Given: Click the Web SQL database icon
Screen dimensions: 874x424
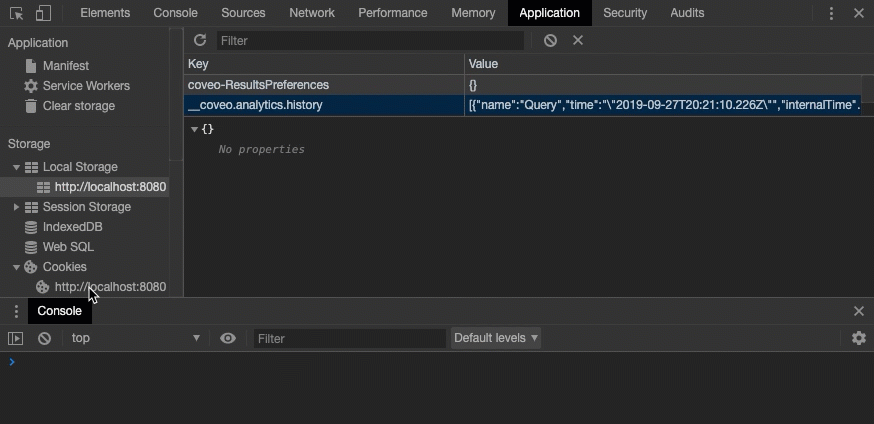Looking at the screenshot, I should tap(31, 247).
